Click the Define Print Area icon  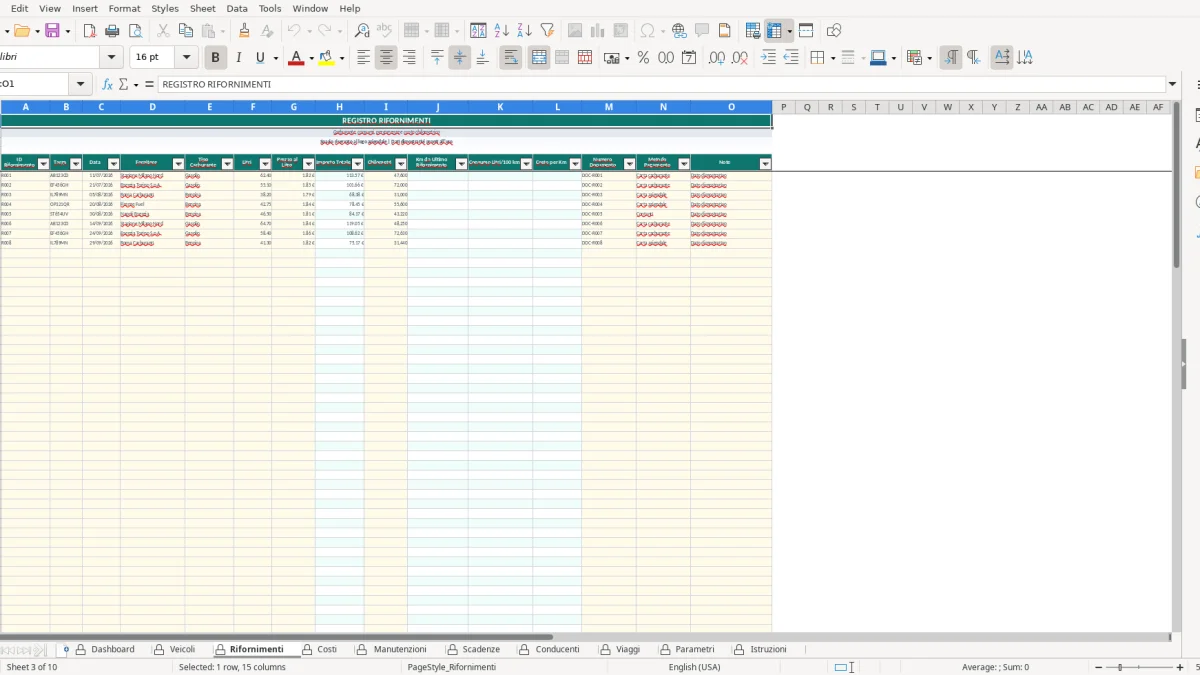754,31
